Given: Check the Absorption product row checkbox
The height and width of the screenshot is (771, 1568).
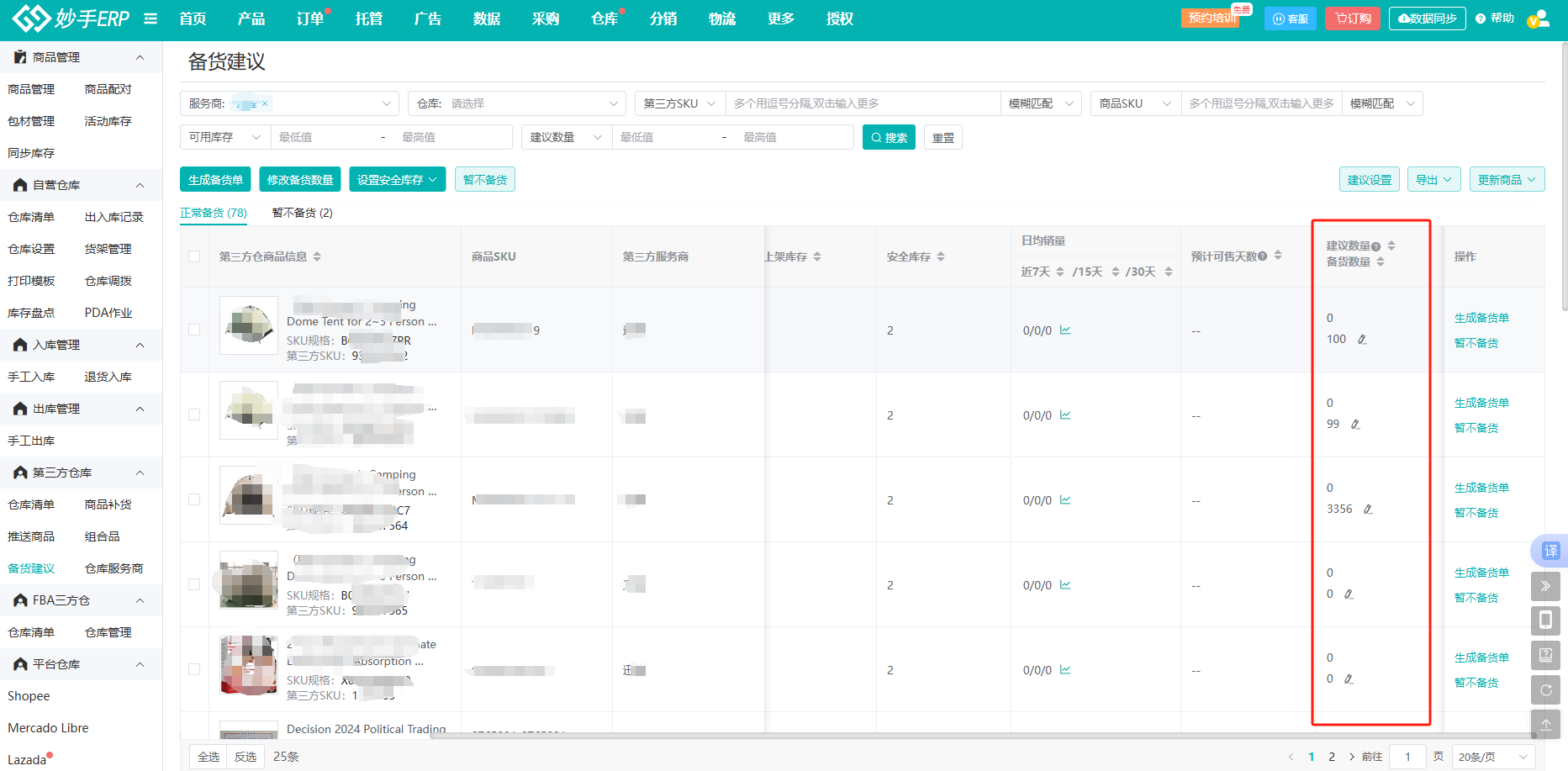Looking at the screenshot, I should click(194, 669).
